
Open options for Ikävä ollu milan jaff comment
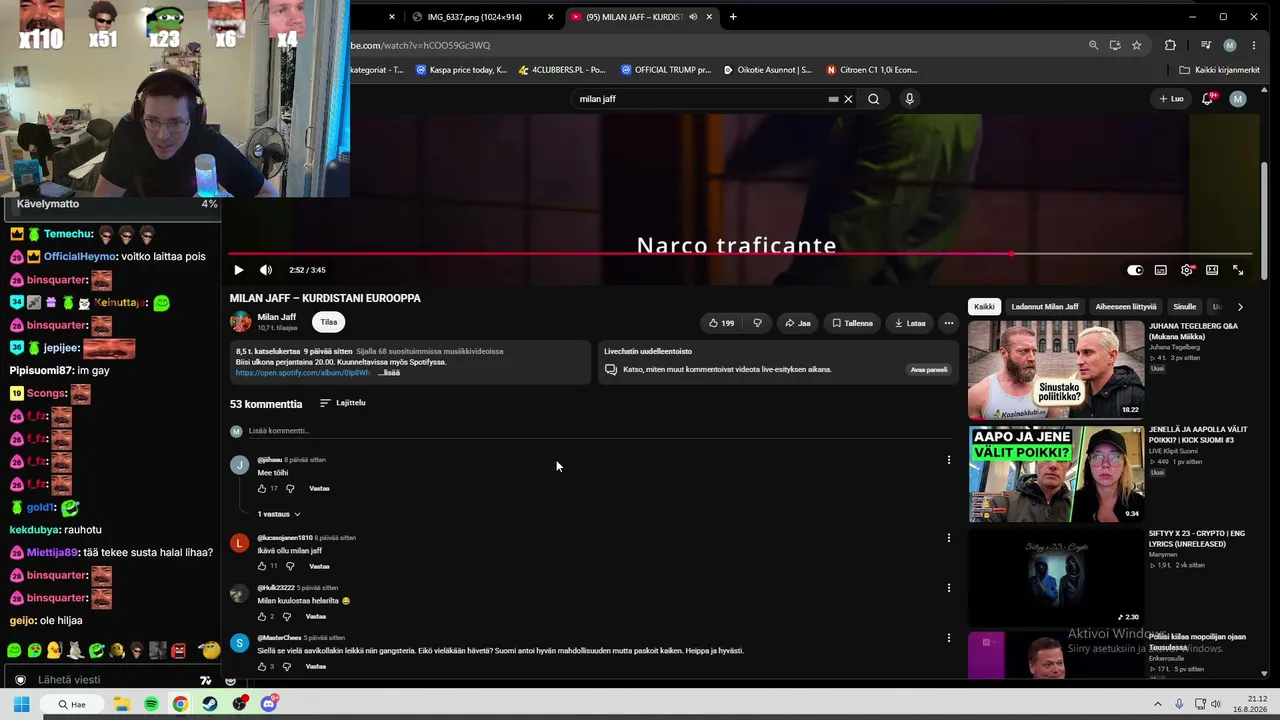point(948,538)
